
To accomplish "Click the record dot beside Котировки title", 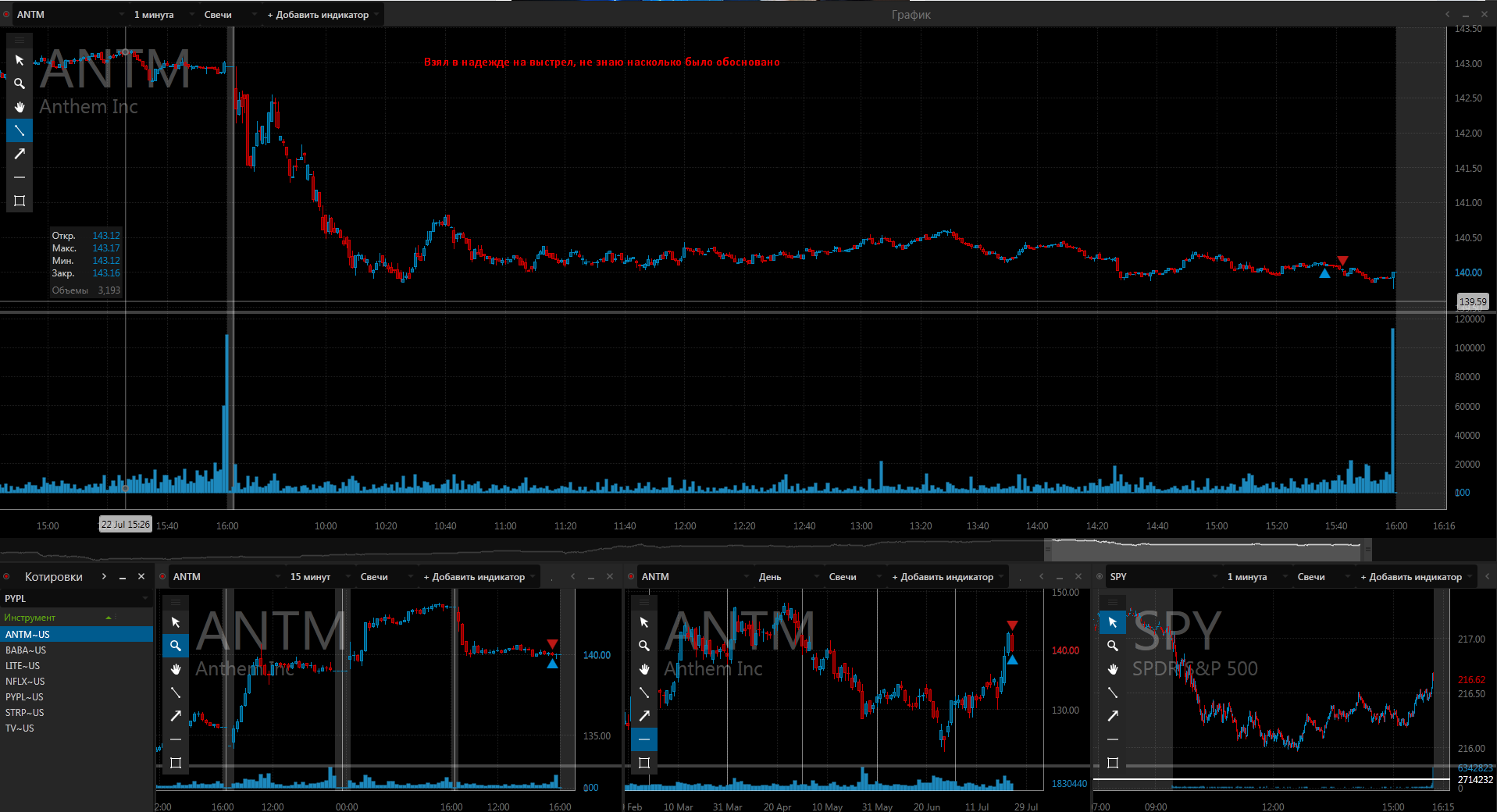I will 6,577.
